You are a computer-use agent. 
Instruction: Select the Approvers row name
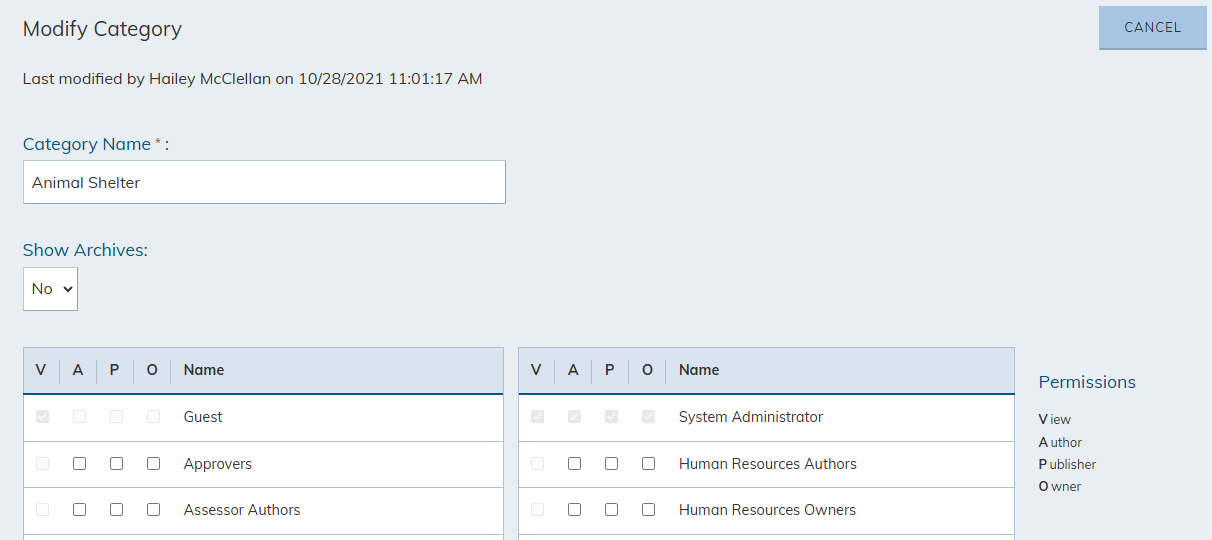click(x=218, y=464)
